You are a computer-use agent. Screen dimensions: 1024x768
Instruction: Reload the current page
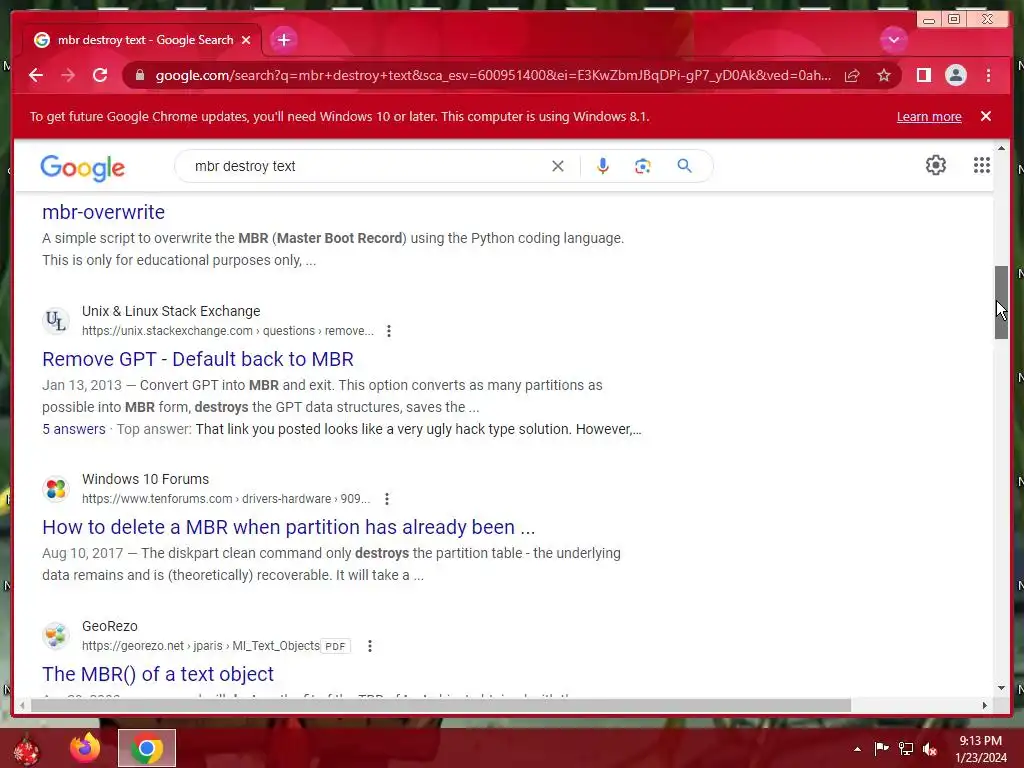pyautogui.click(x=100, y=75)
